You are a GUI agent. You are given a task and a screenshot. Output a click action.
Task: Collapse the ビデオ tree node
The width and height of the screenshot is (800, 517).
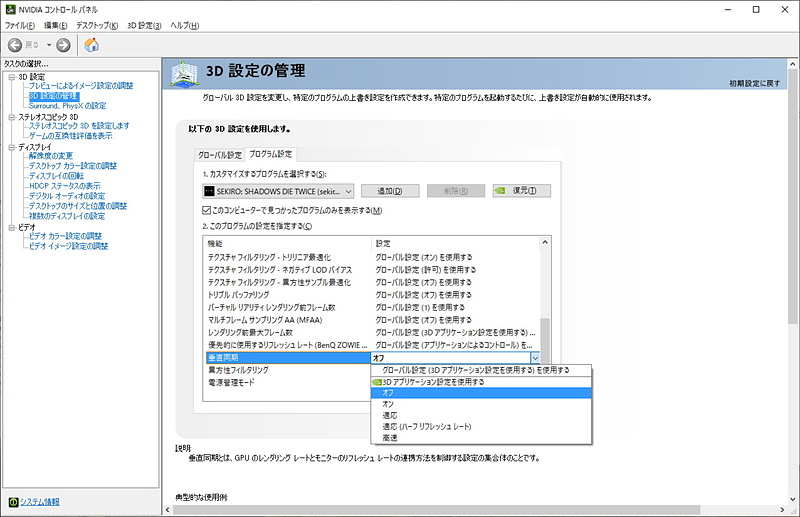pos(12,228)
